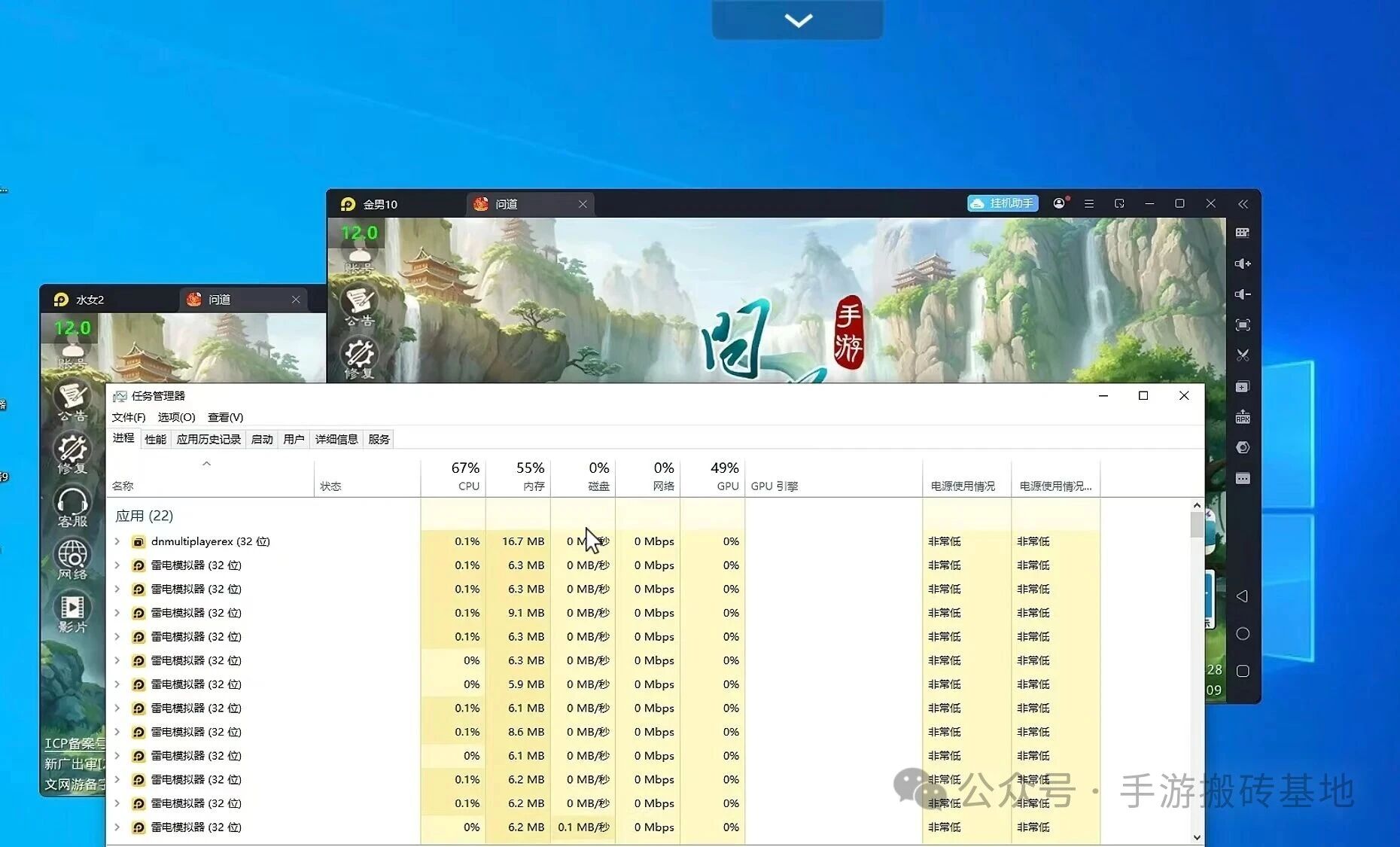Image resolution: width=1400 pixels, height=847 pixels.
Task: Switch to the 详细信息 tab
Action: tap(336, 439)
